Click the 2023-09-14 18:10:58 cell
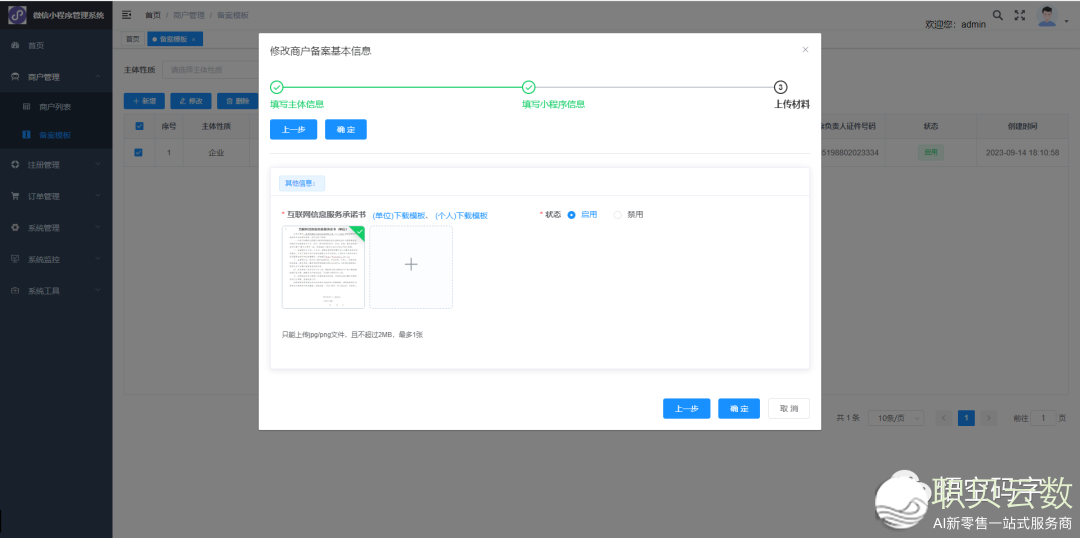Viewport: 1080px width, 538px height. click(1022, 152)
